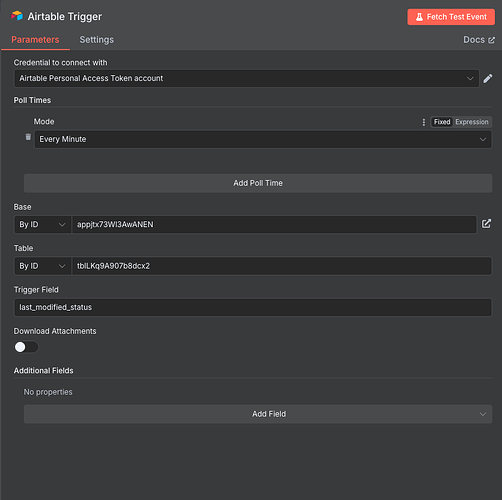This screenshot has width=502, height=500.
Task: Click the Add Poll Time button
Action: (258, 183)
